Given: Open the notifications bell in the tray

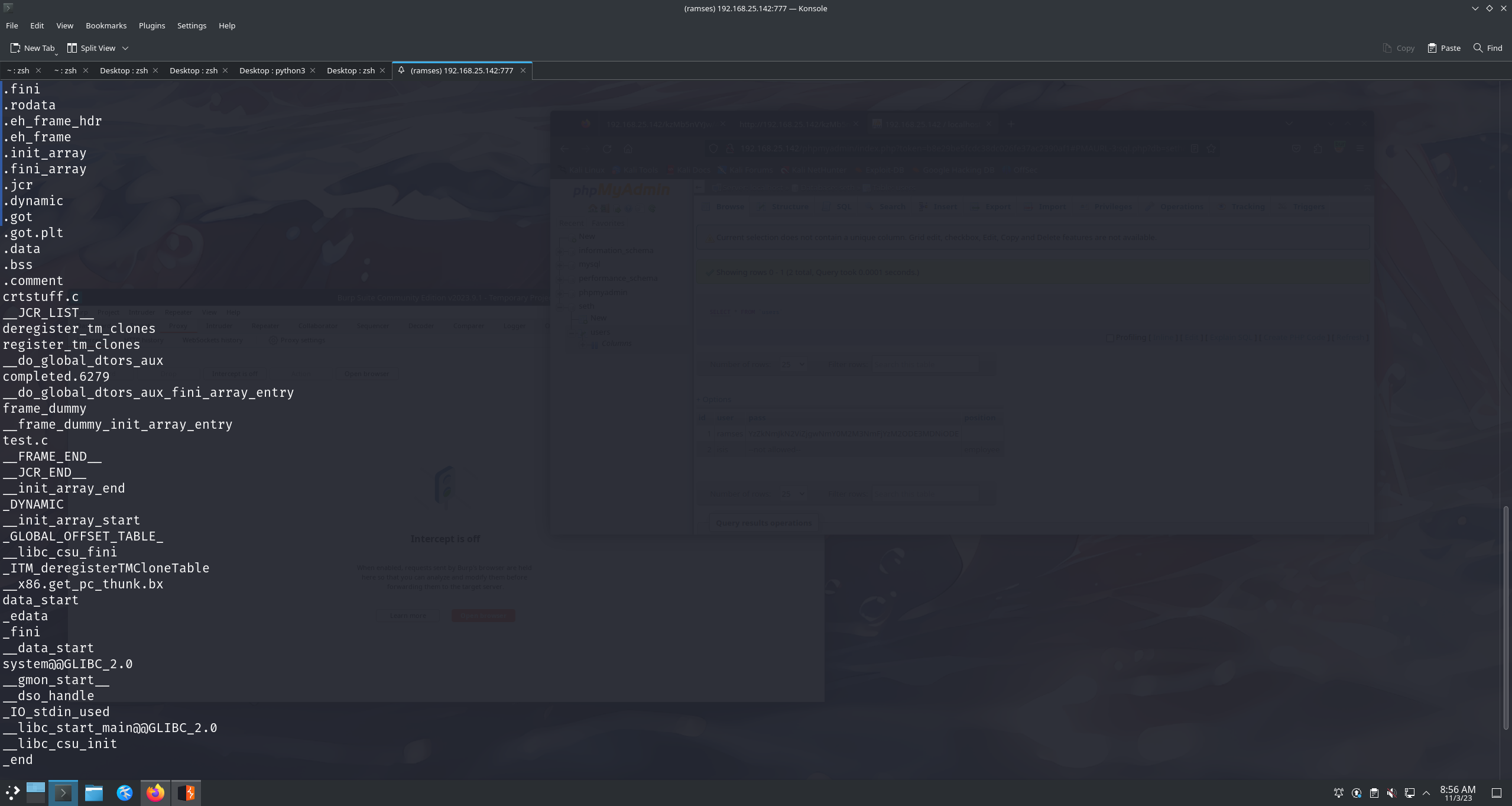Looking at the screenshot, I should click(1338, 793).
